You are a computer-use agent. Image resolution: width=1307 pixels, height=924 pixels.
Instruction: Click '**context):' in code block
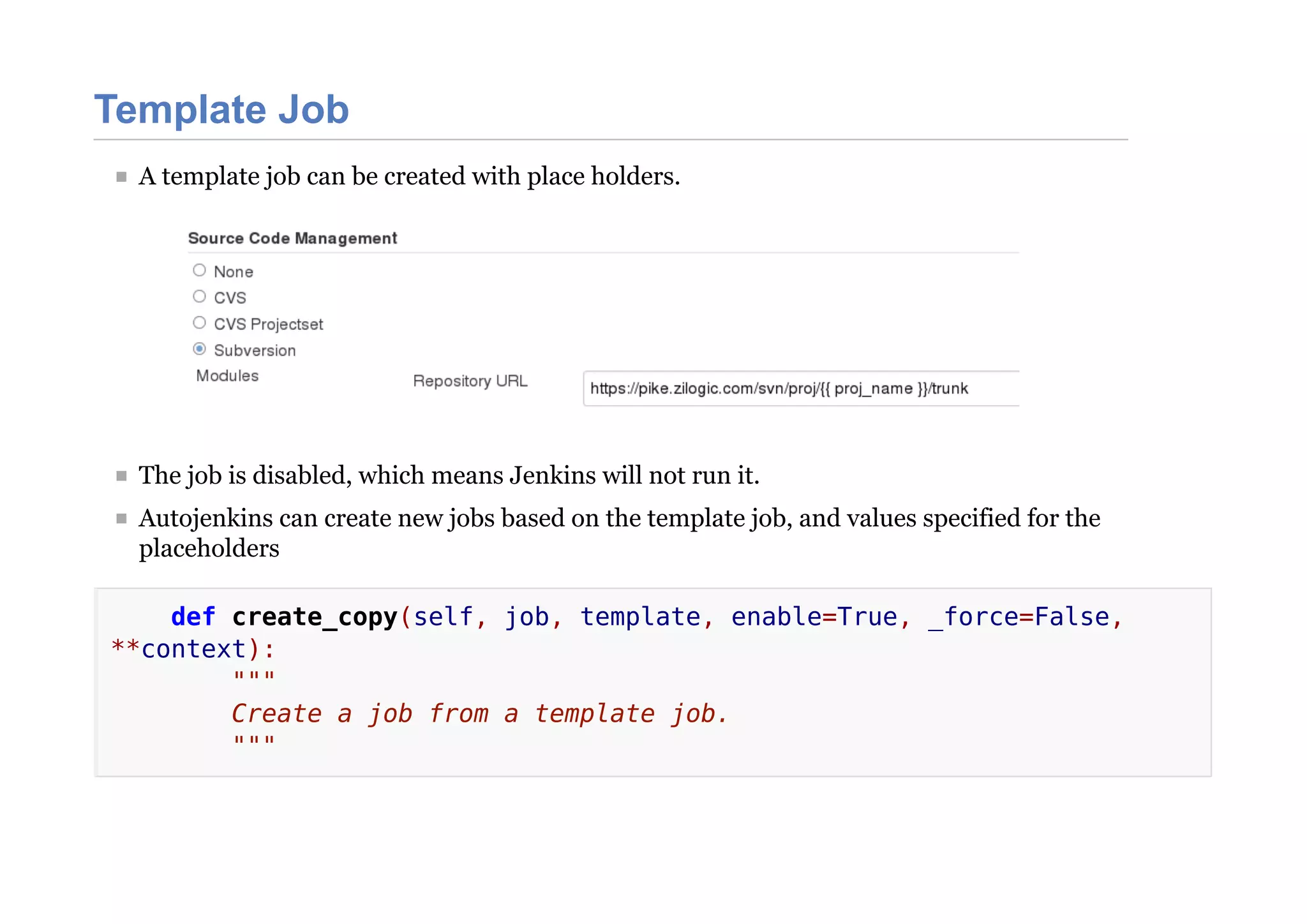(x=193, y=649)
